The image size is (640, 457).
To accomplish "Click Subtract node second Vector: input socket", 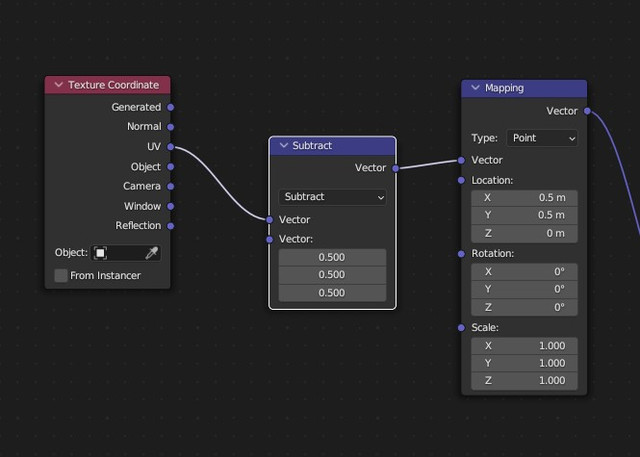I will point(269,240).
